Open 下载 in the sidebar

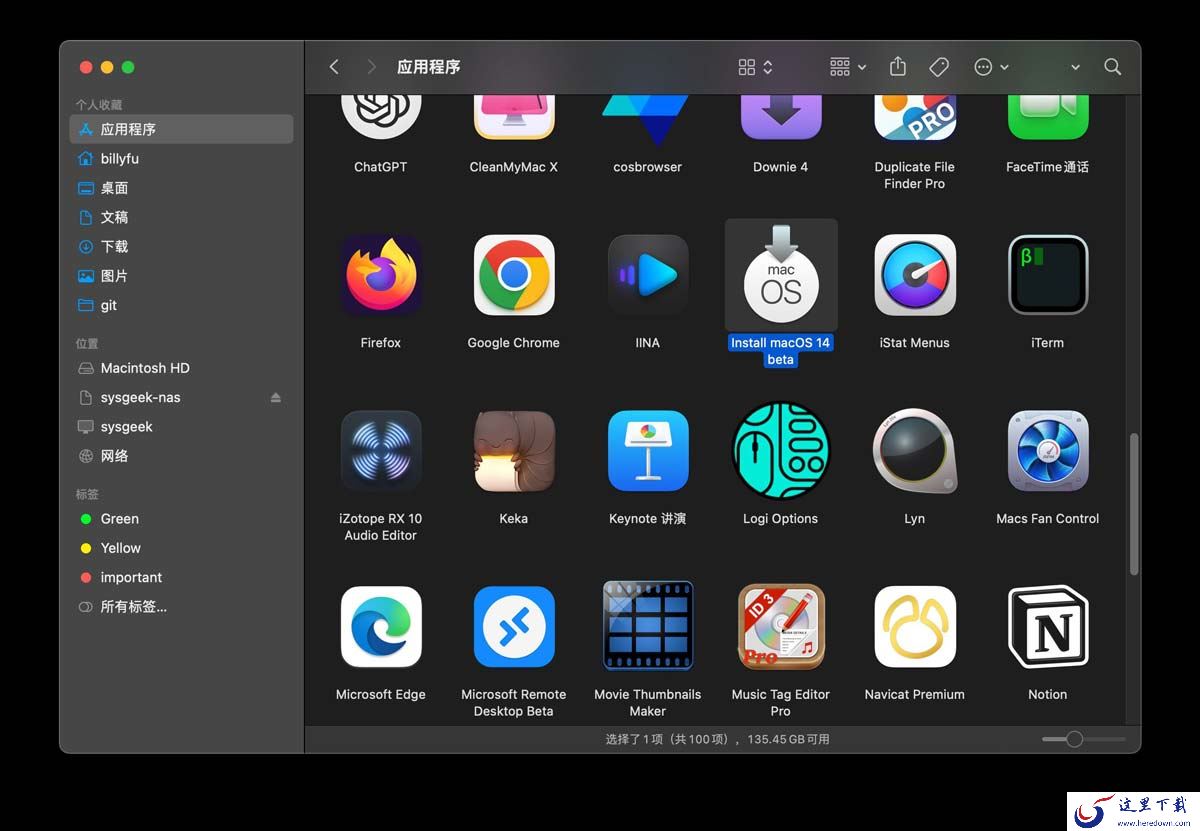[x=181, y=246]
